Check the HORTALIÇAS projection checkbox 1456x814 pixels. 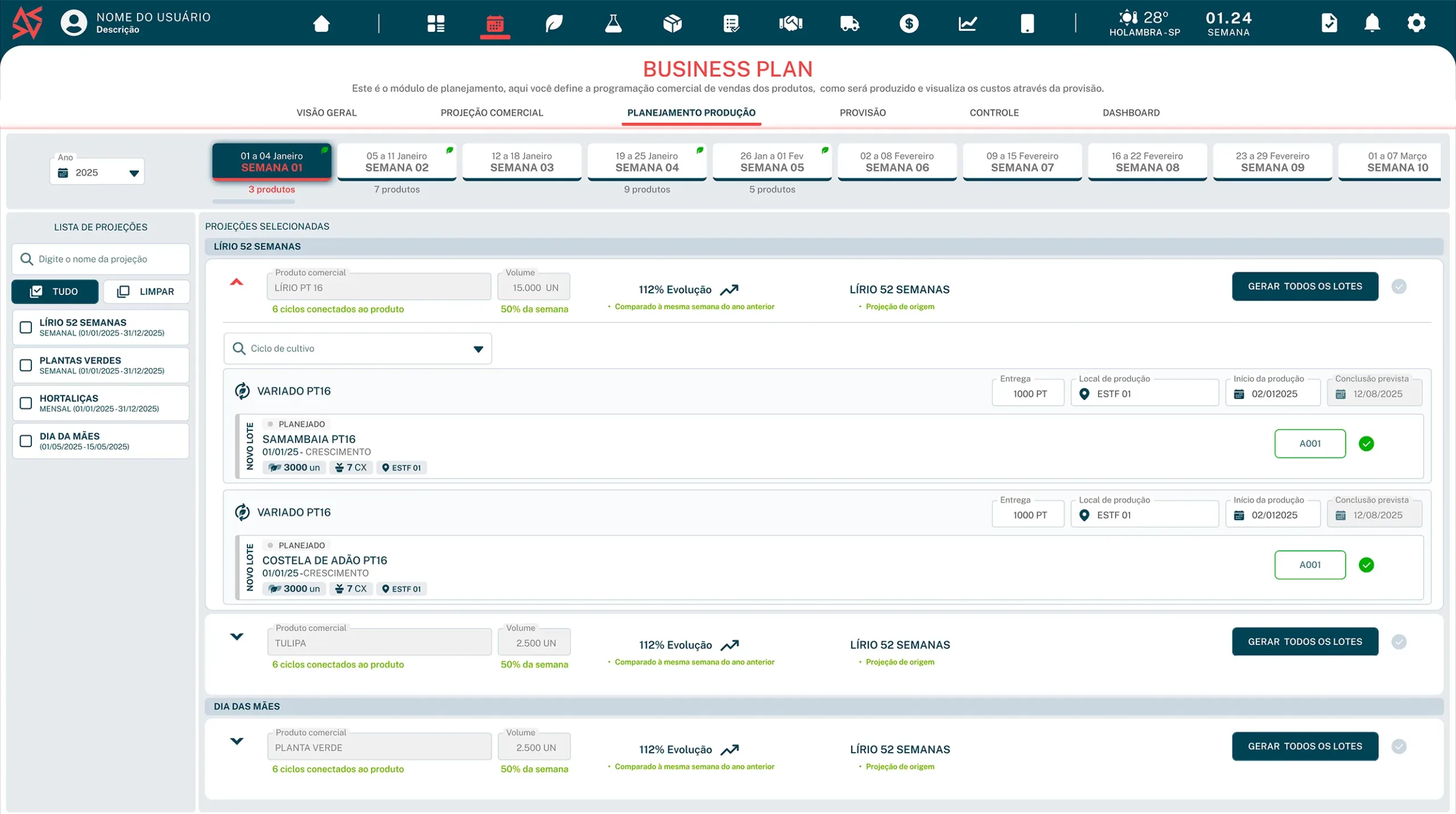coord(26,403)
